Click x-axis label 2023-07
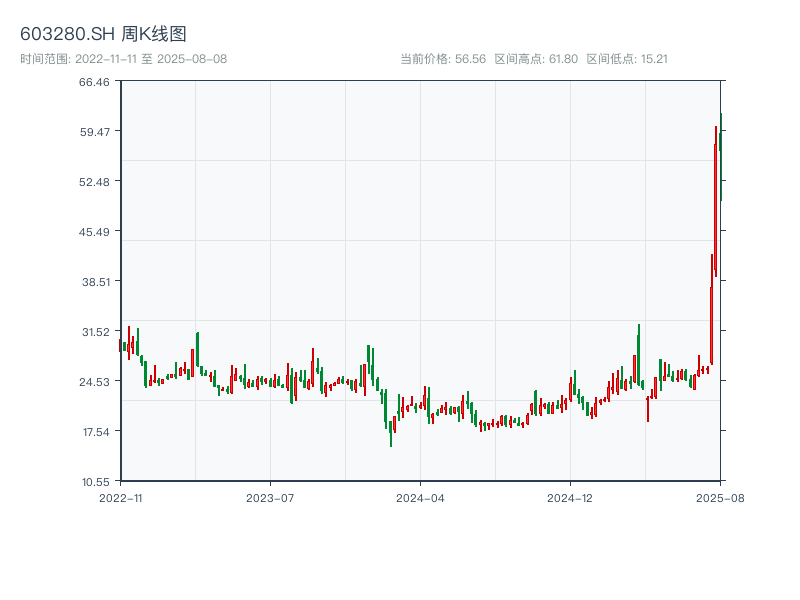The height and width of the screenshot is (600, 800). tap(270, 498)
